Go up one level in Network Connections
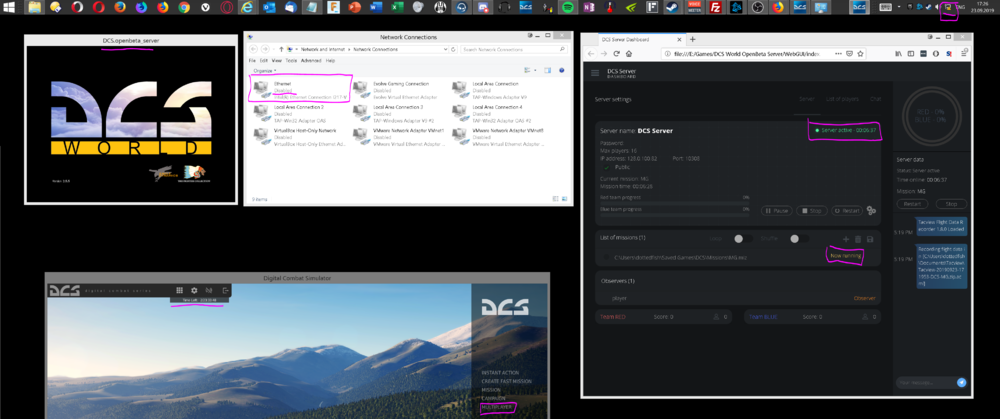The height and width of the screenshot is (419, 1000). (281, 49)
